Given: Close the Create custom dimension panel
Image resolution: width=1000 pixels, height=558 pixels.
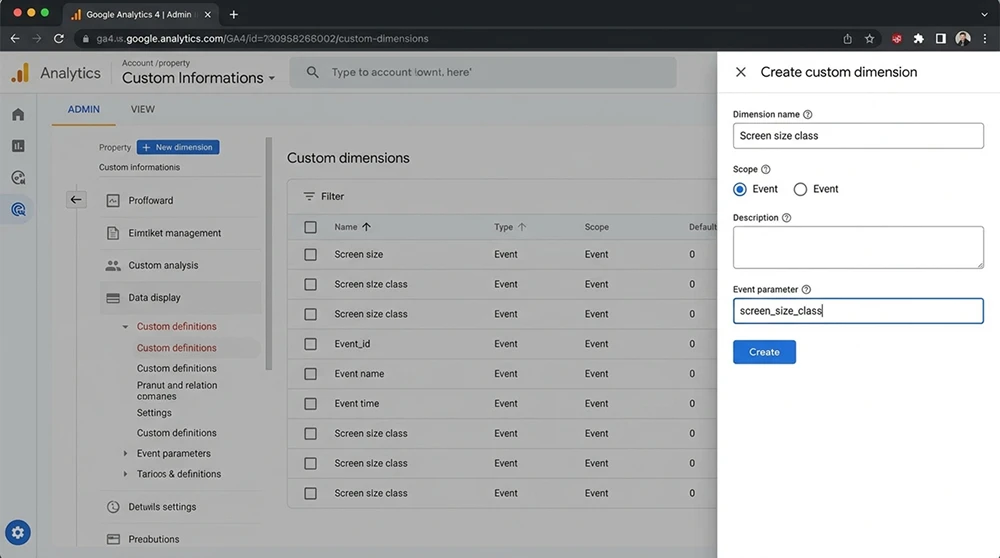Looking at the screenshot, I should 741,72.
